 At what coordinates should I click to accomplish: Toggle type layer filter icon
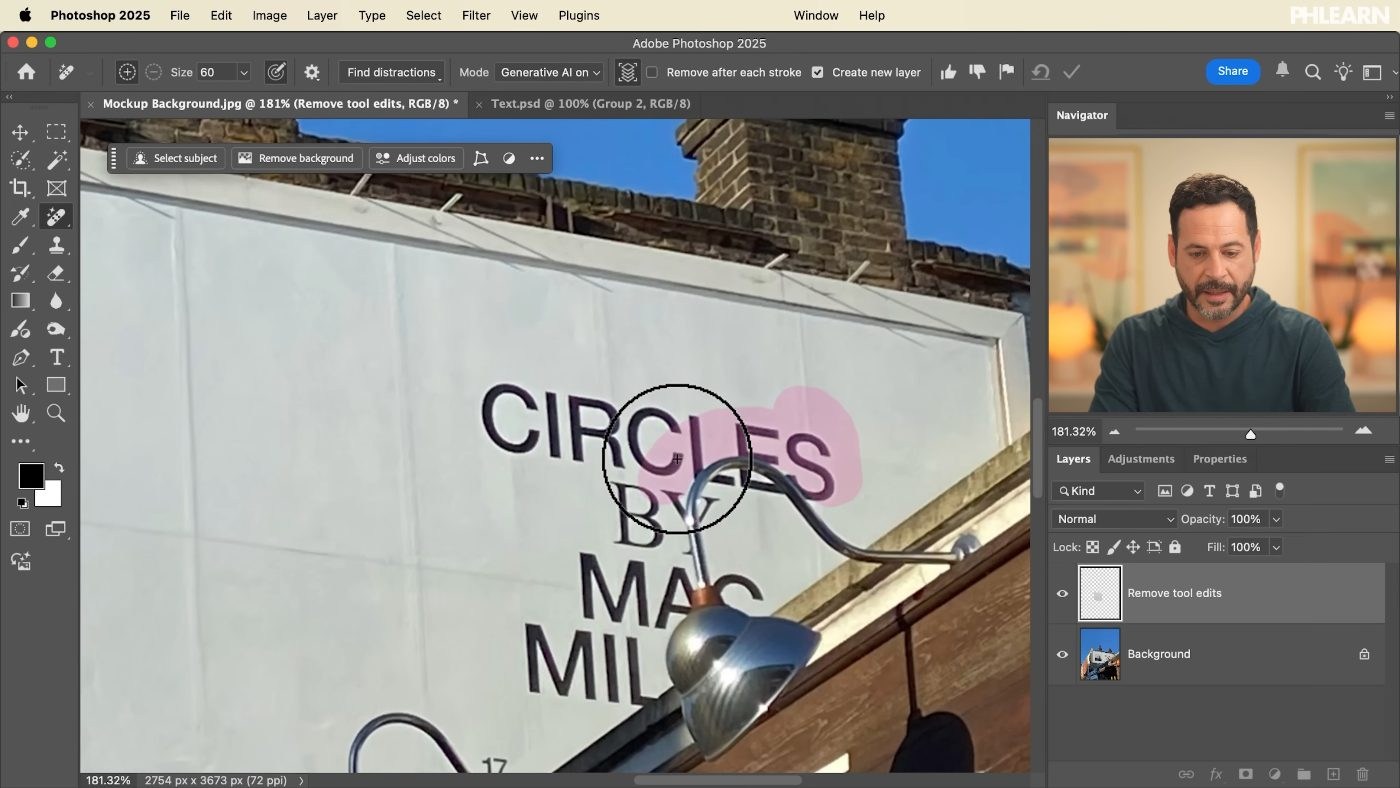pyautogui.click(x=1209, y=491)
